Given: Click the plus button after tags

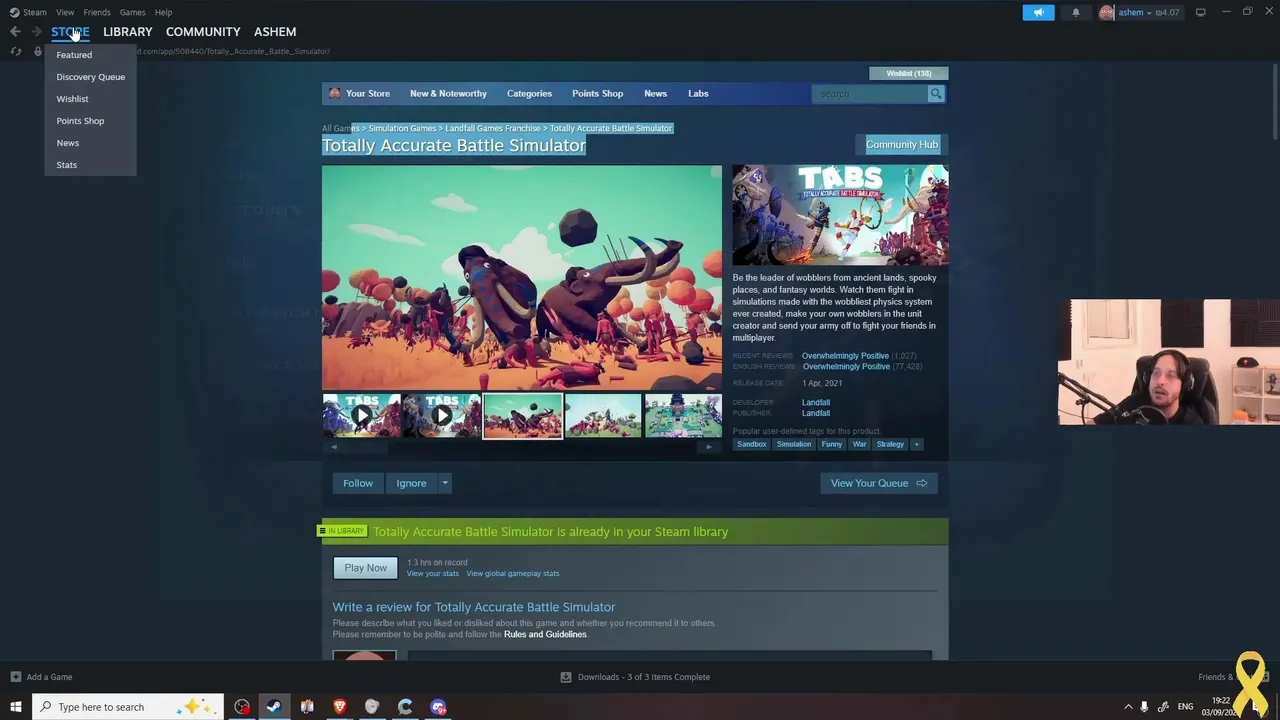Looking at the screenshot, I should click(916, 444).
